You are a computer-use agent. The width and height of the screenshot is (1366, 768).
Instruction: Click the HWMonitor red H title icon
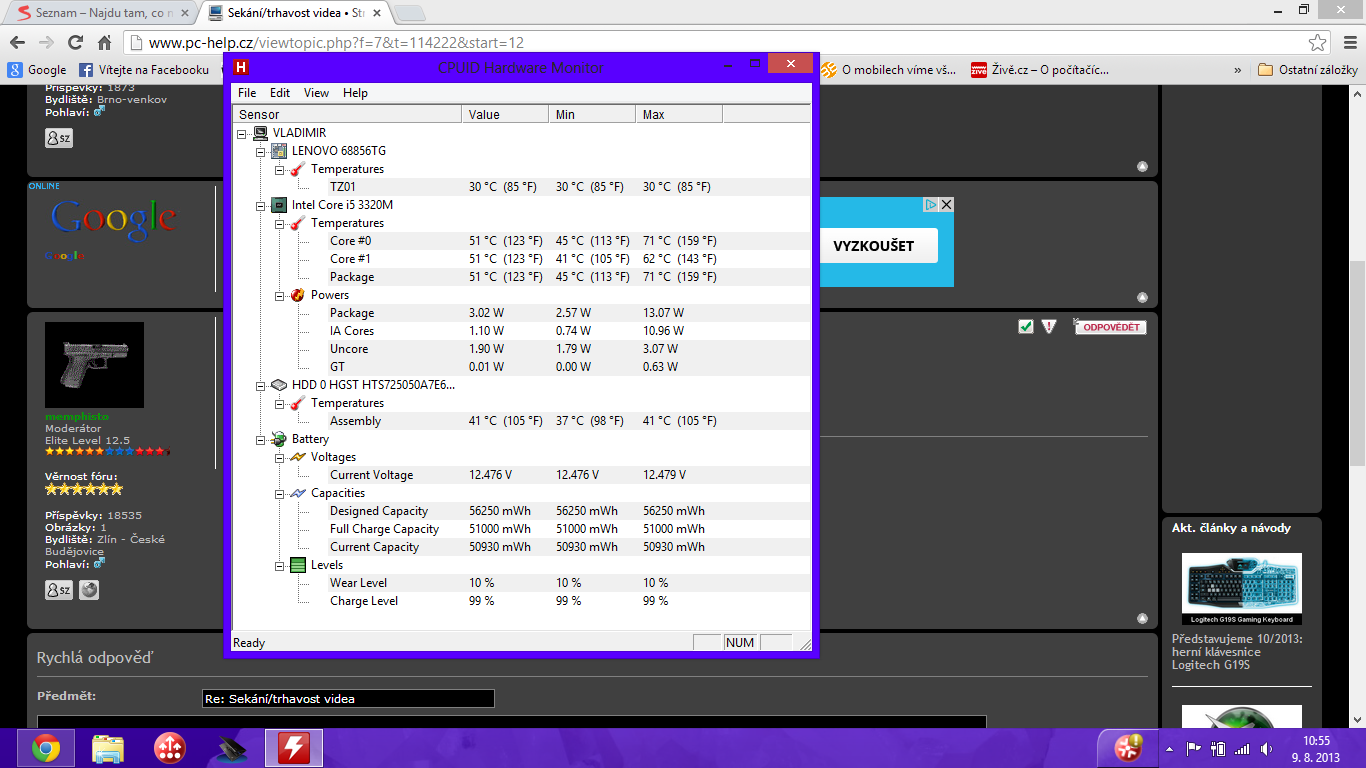click(241, 68)
